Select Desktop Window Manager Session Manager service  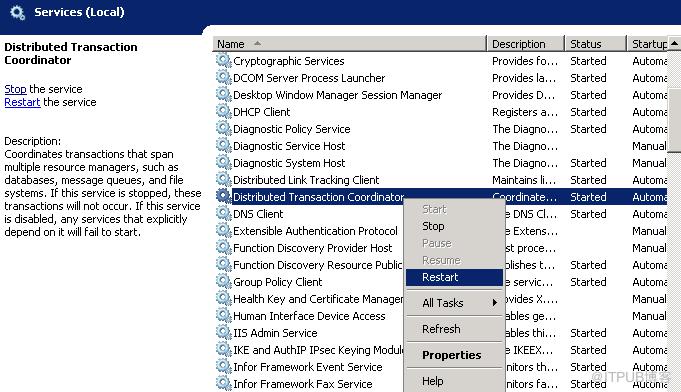tap(337, 95)
